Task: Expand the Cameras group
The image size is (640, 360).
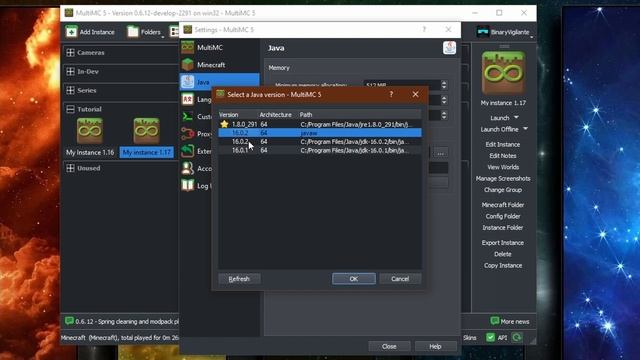Action: 71,53
